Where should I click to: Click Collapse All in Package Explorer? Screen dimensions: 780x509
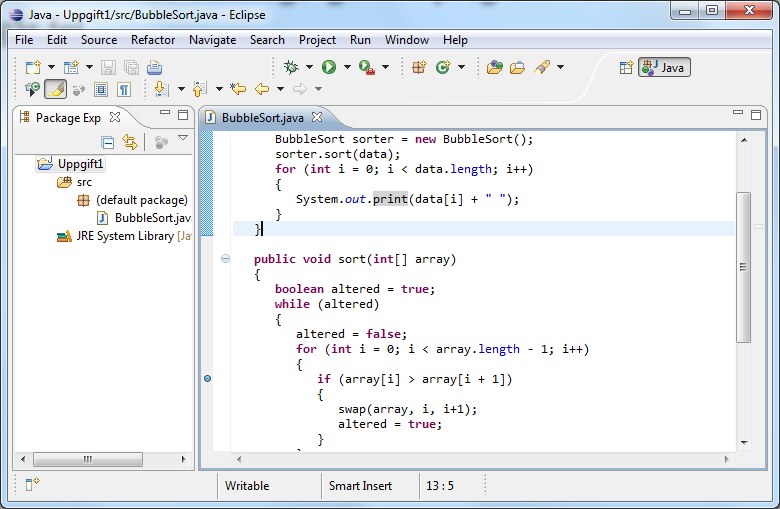(107, 143)
